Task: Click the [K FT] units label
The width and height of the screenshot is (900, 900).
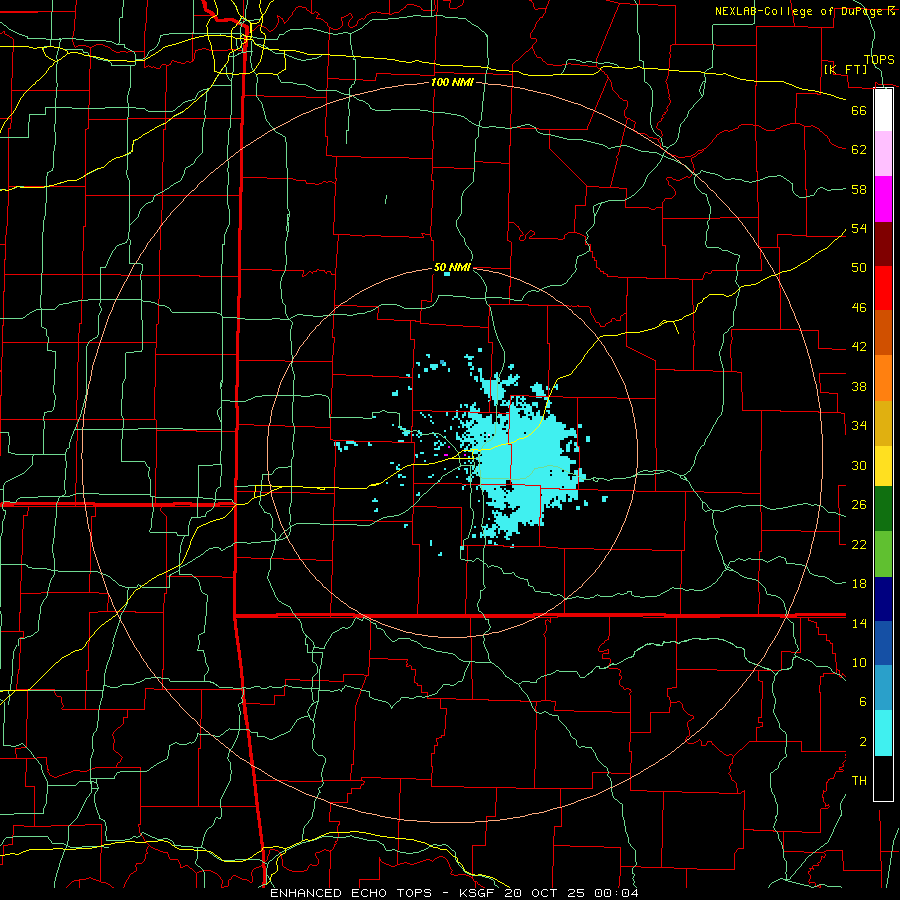Action: point(845,69)
